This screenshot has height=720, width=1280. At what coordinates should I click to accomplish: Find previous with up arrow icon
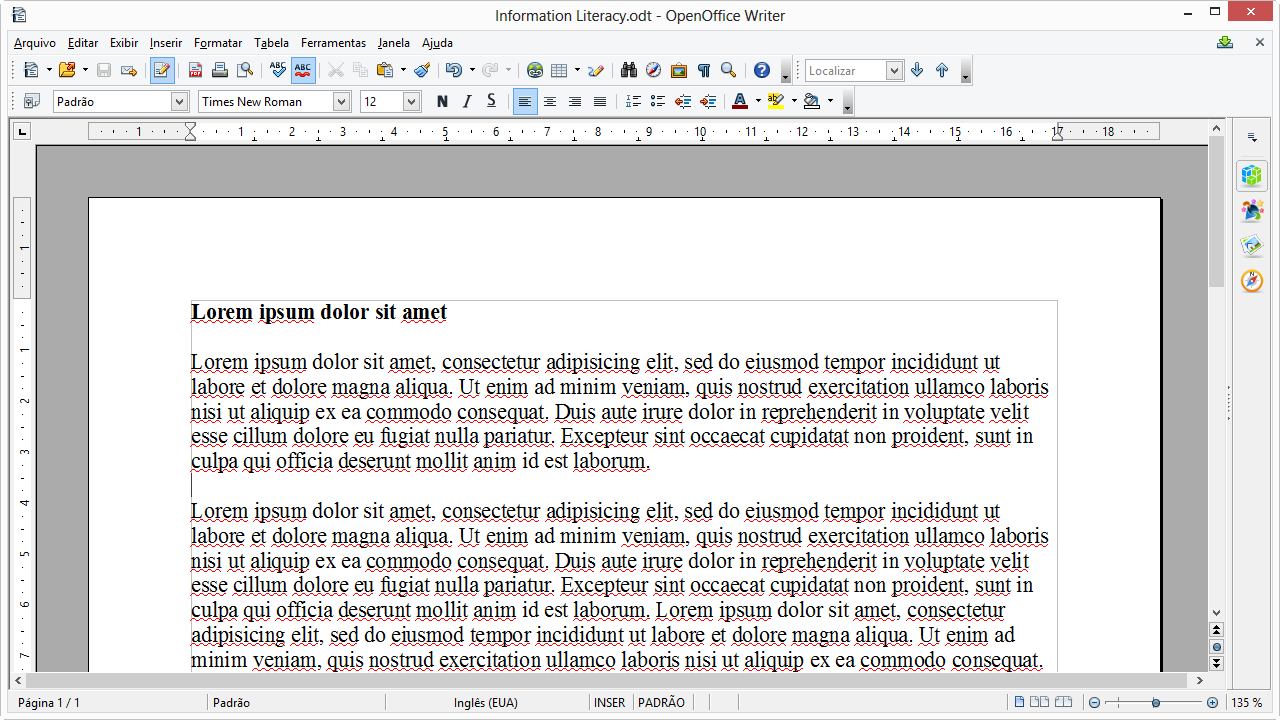click(x=942, y=70)
